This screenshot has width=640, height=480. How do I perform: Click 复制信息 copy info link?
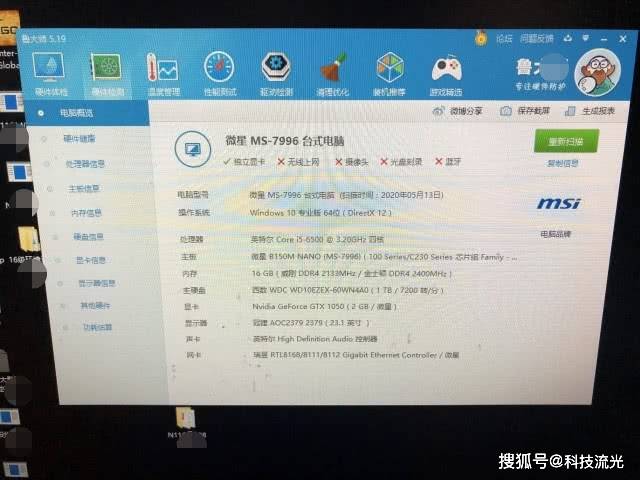(x=562, y=164)
